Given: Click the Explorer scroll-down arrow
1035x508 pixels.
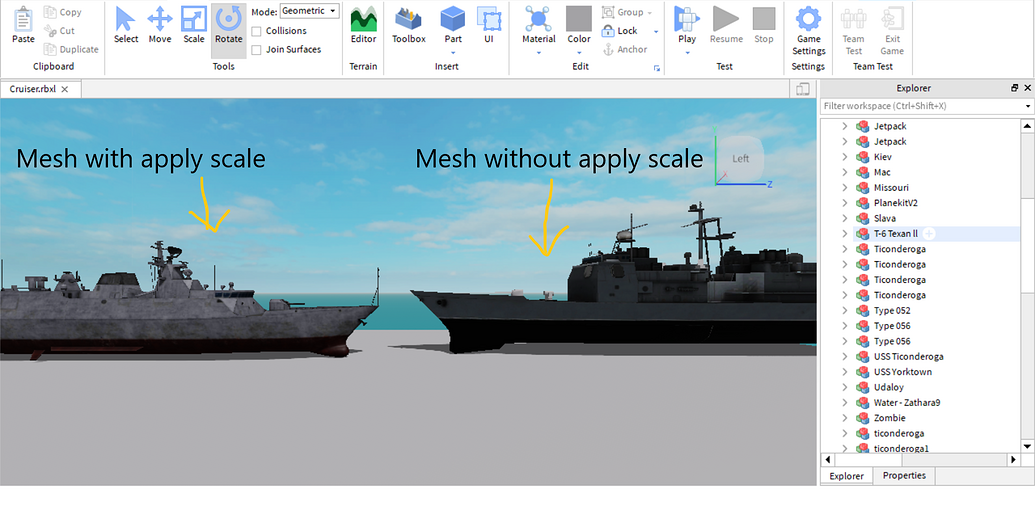Looking at the screenshot, I should [x=1027, y=446].
